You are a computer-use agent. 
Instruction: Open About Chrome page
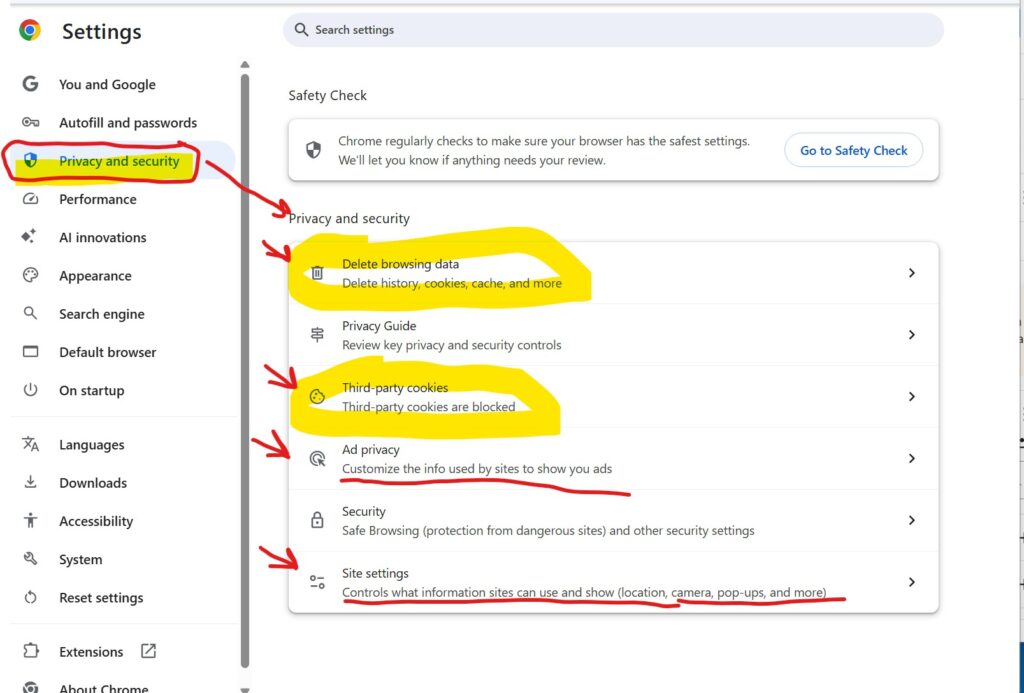click(103, 688)
